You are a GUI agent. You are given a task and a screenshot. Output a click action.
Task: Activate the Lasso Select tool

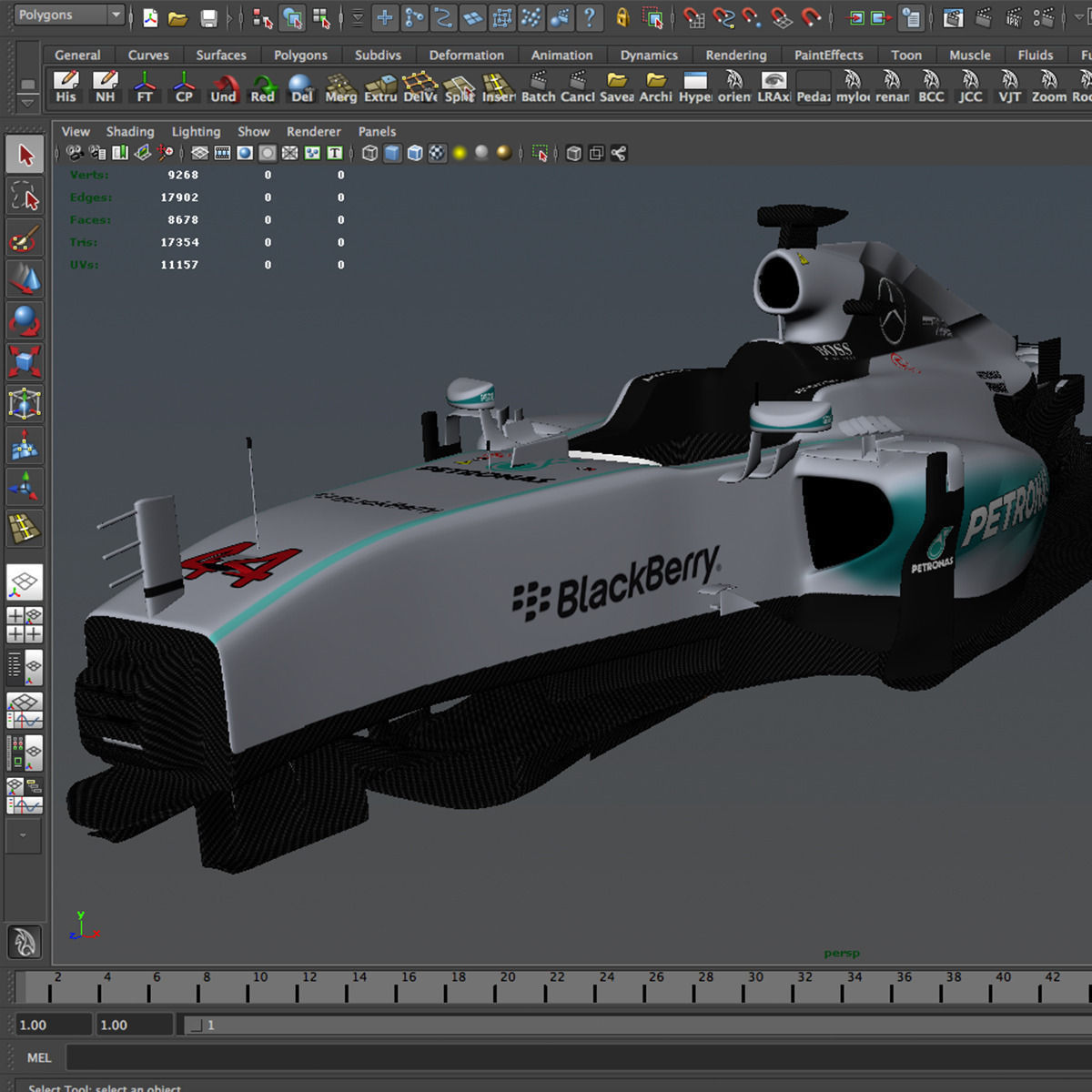(25, 197)
